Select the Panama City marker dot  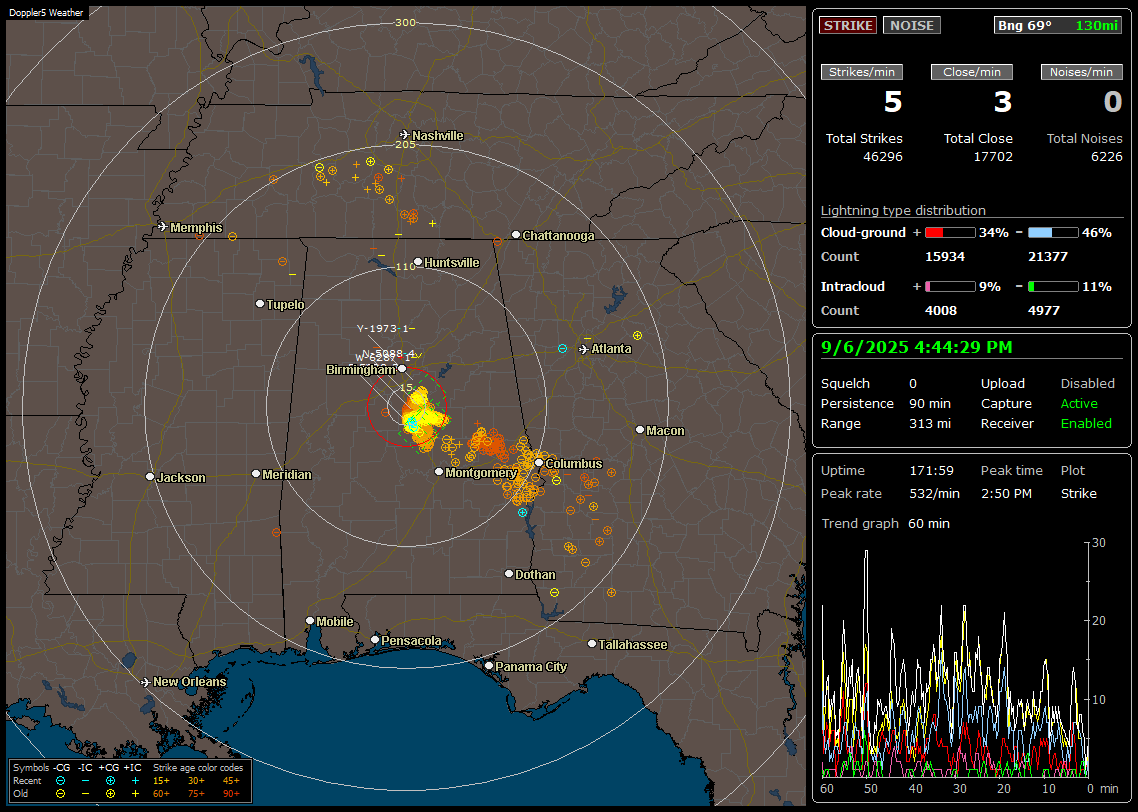pyautogui.click(x=489, y=665)
